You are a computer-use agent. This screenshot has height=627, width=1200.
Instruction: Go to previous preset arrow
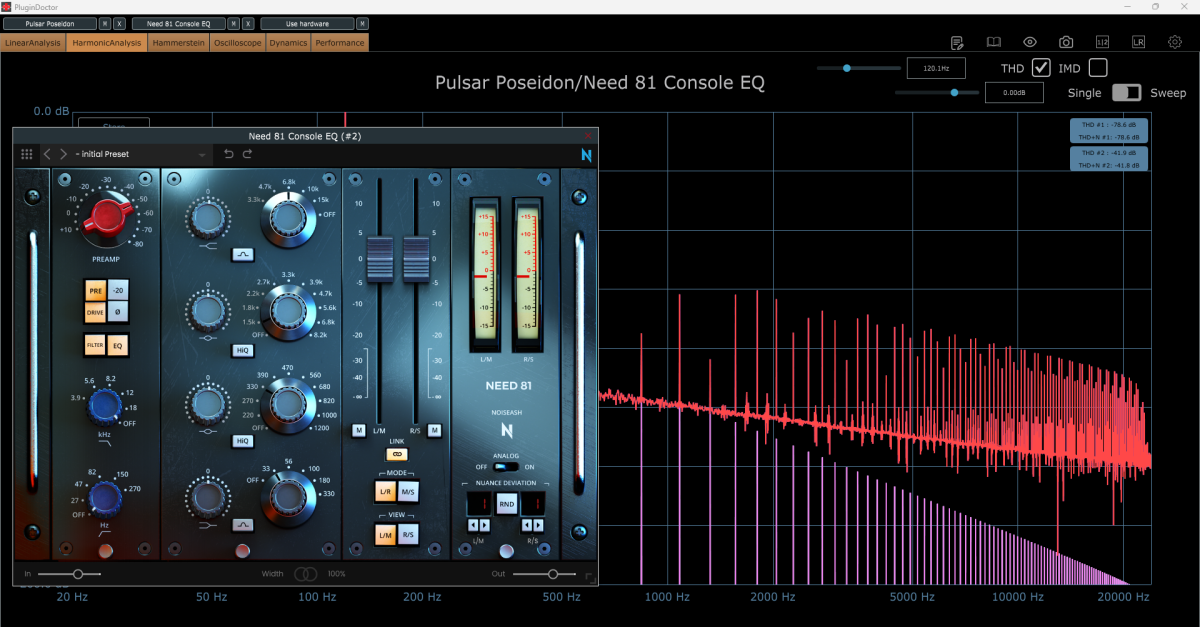click(46, 154)
